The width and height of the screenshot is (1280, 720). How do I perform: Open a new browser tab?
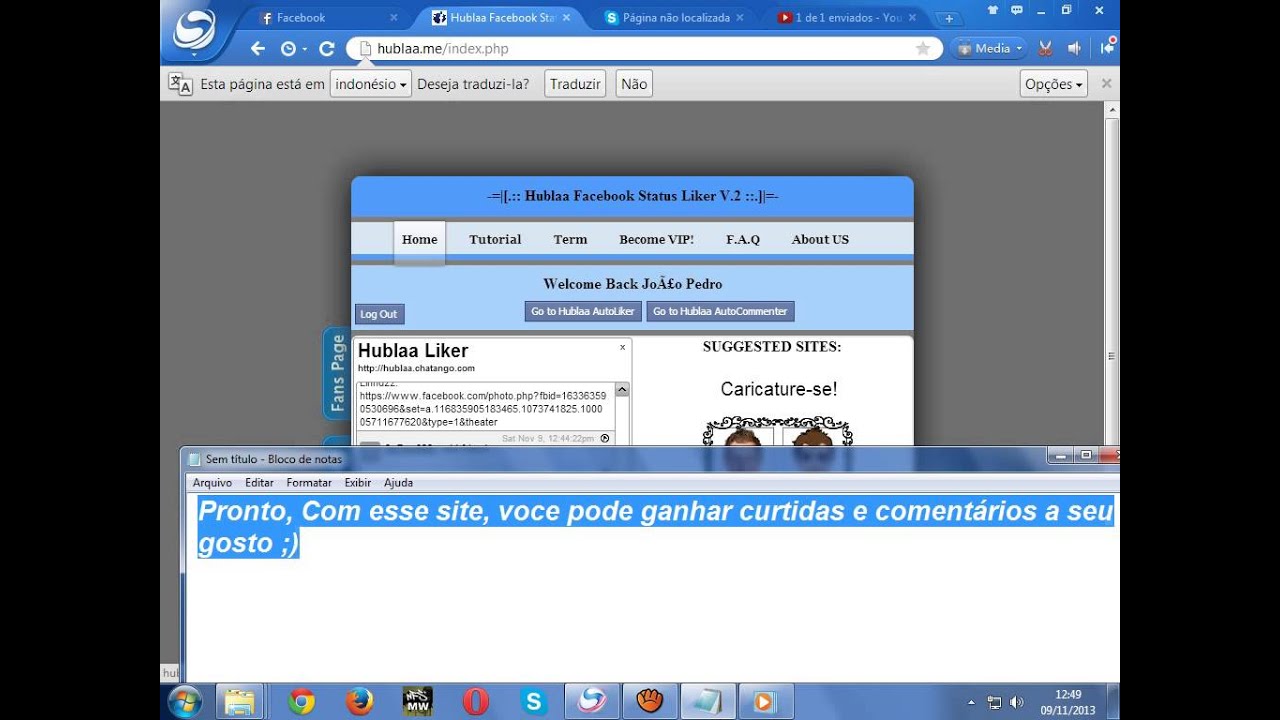948,18
